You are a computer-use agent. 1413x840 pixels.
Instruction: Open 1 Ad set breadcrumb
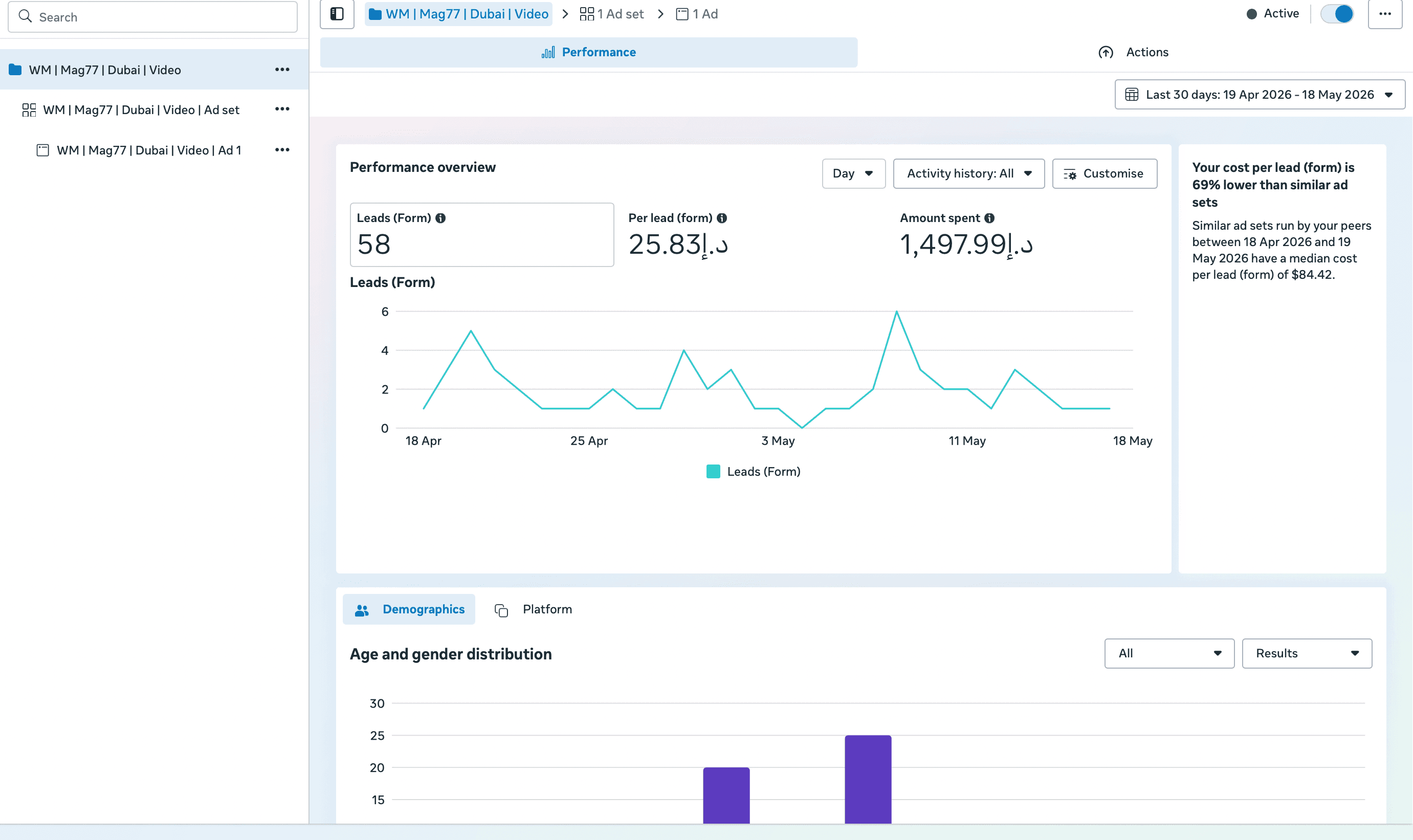[x=612, y=14]
